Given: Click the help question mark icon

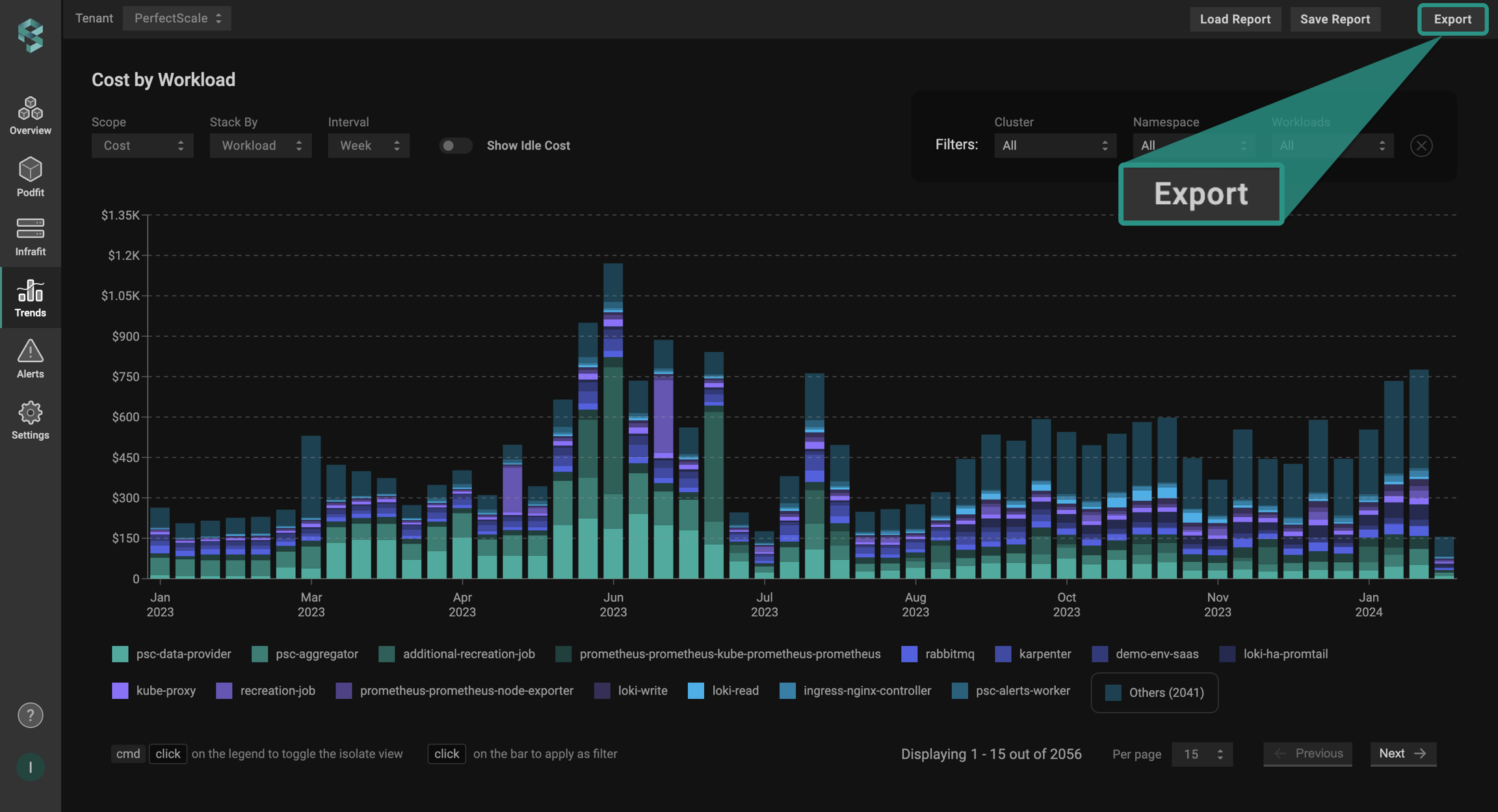Looking at the screenshot, I should 30,715.
